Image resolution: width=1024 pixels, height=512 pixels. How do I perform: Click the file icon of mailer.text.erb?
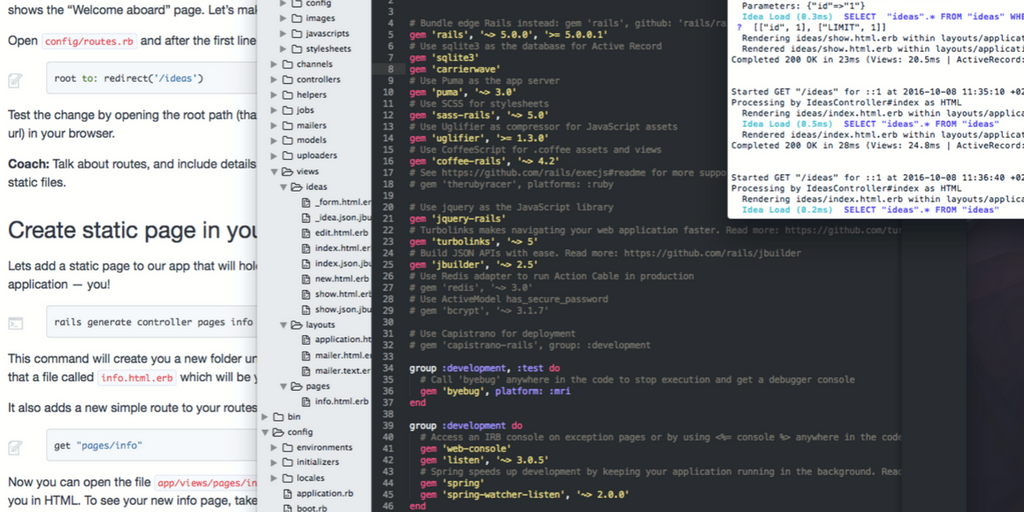(x=306, y=370)
